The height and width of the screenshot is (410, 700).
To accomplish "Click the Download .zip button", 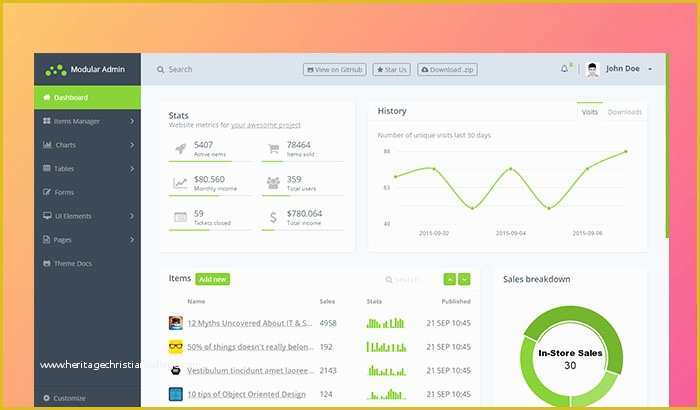I will point(447,70).
